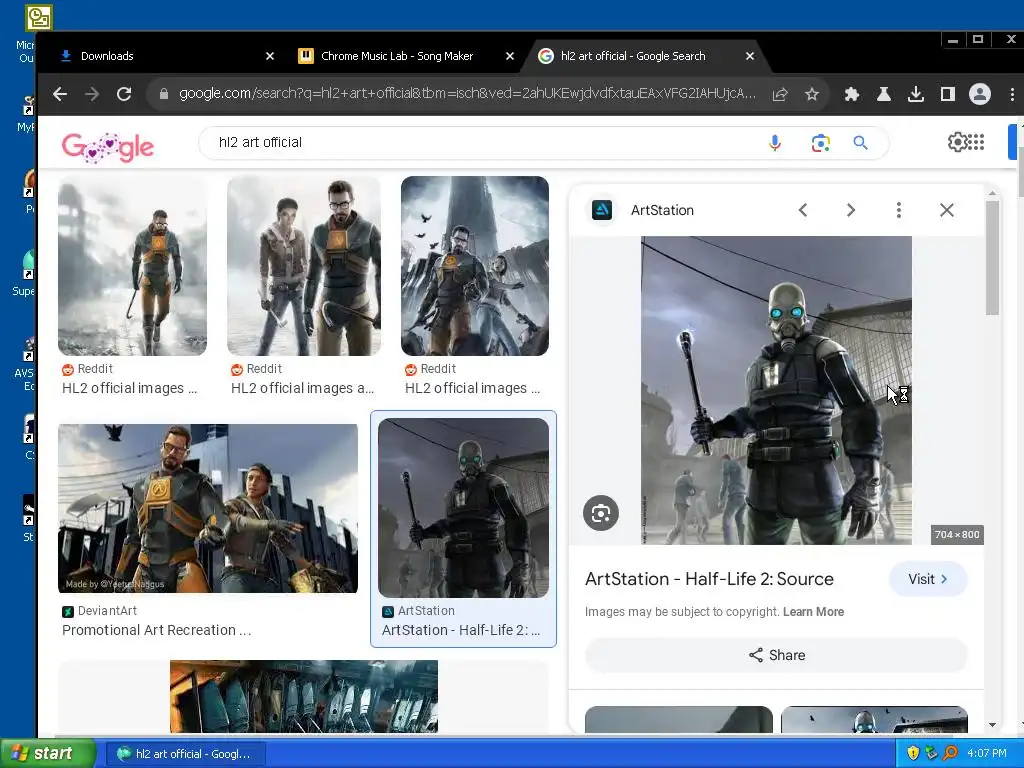This screenshot has width=1024, height=768.
Task: Select ArtStation Combine soldier thumbnail in results
Action: [464, 508]
